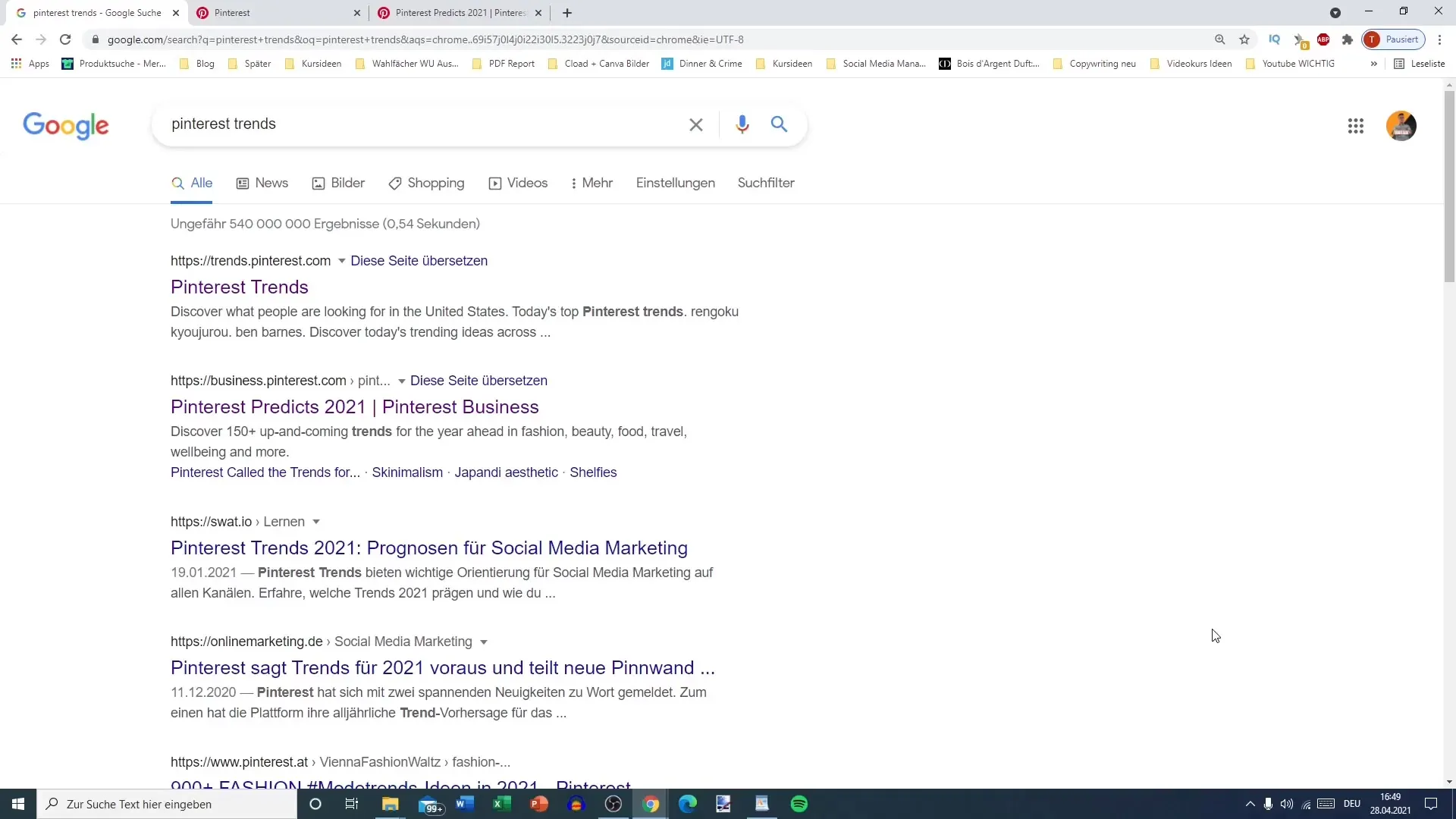Click the Google Search submit button

(x=779, y=123)
